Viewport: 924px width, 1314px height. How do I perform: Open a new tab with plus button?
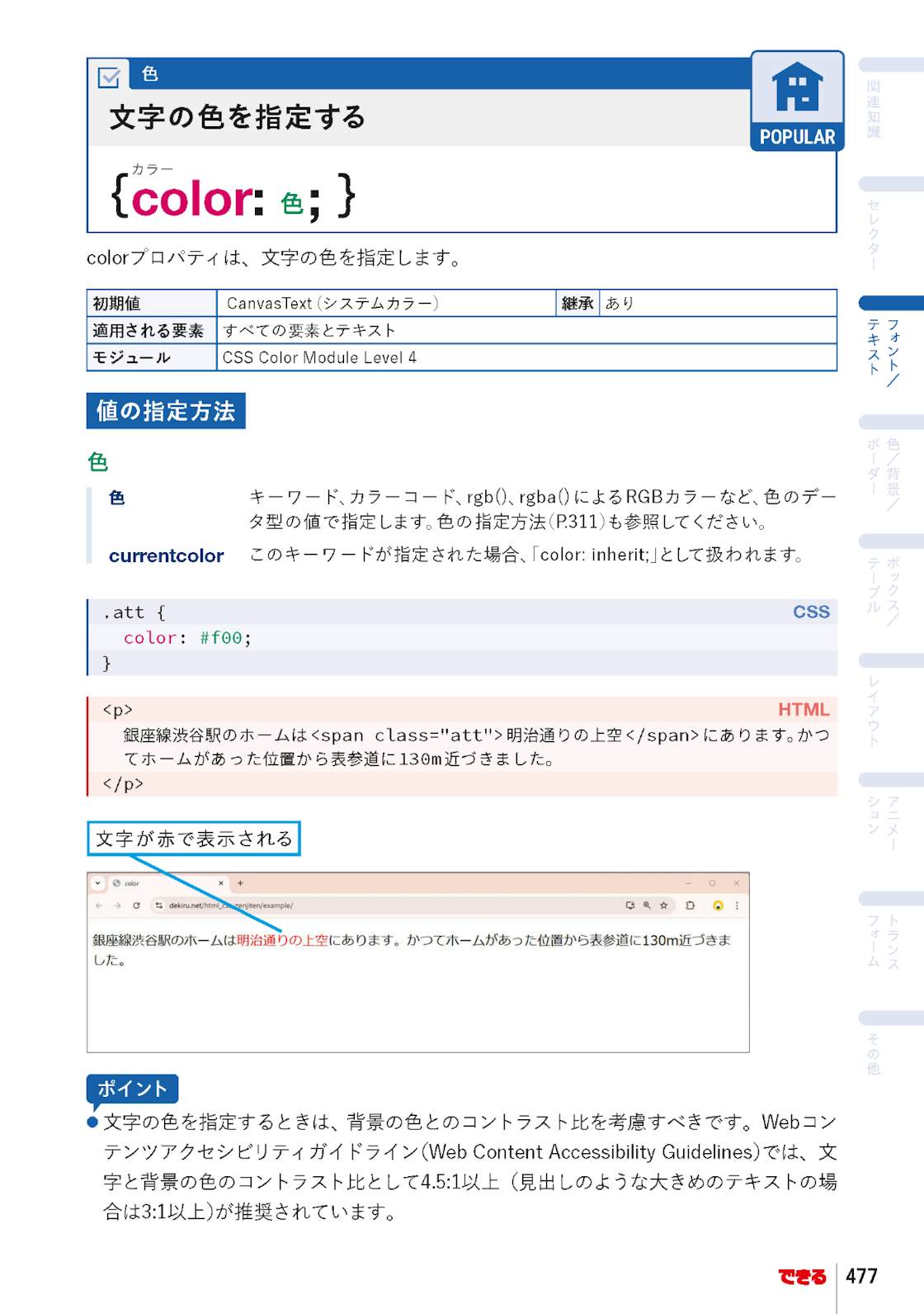coord(240,883)
